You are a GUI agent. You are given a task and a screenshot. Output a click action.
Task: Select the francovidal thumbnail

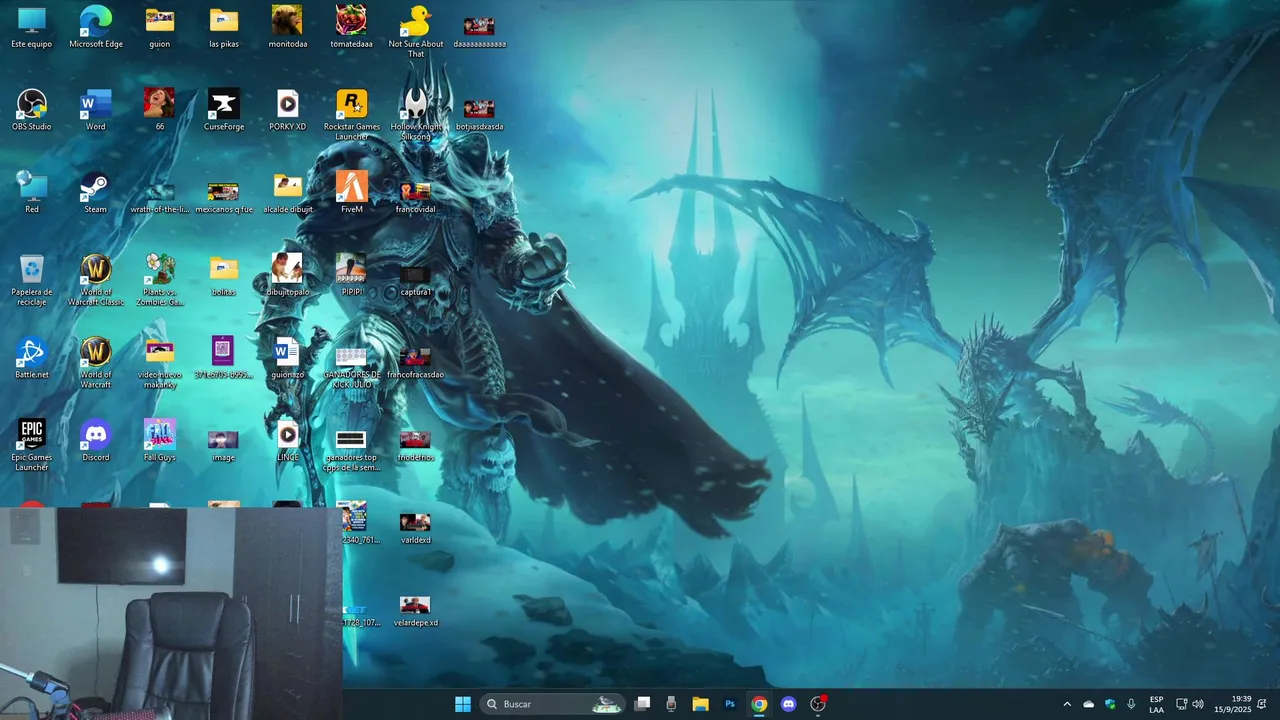click(416, 196)
